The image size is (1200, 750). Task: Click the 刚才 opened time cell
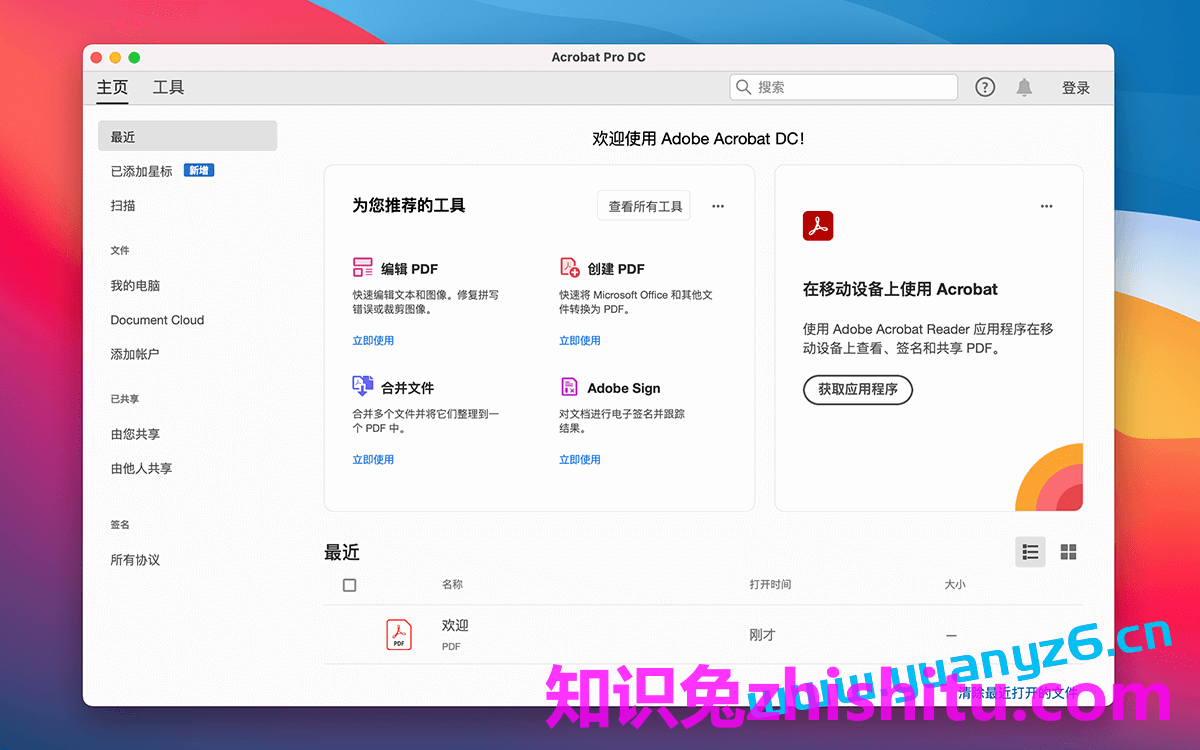[x=762, y=635]
